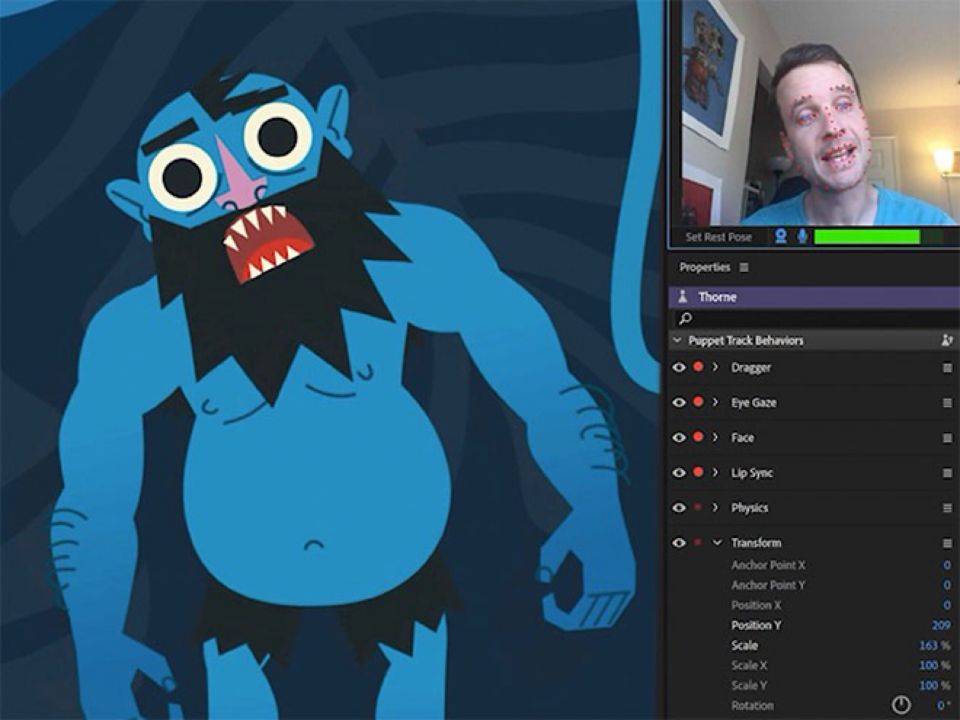Collapse the Puppet Track Behaviors section
This screenshot has height=720, width=960.
pyautogui.click(x=677, y=341)
